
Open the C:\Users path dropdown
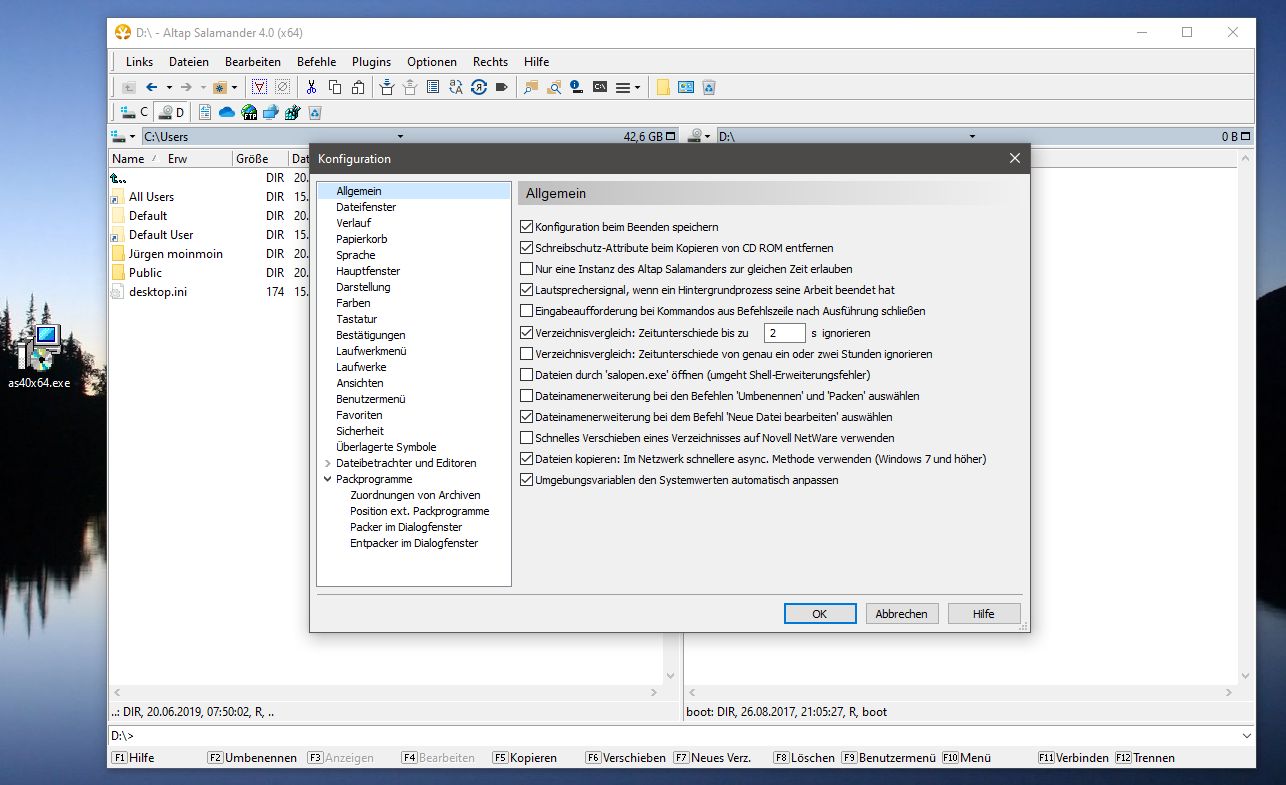pos(400,136)
